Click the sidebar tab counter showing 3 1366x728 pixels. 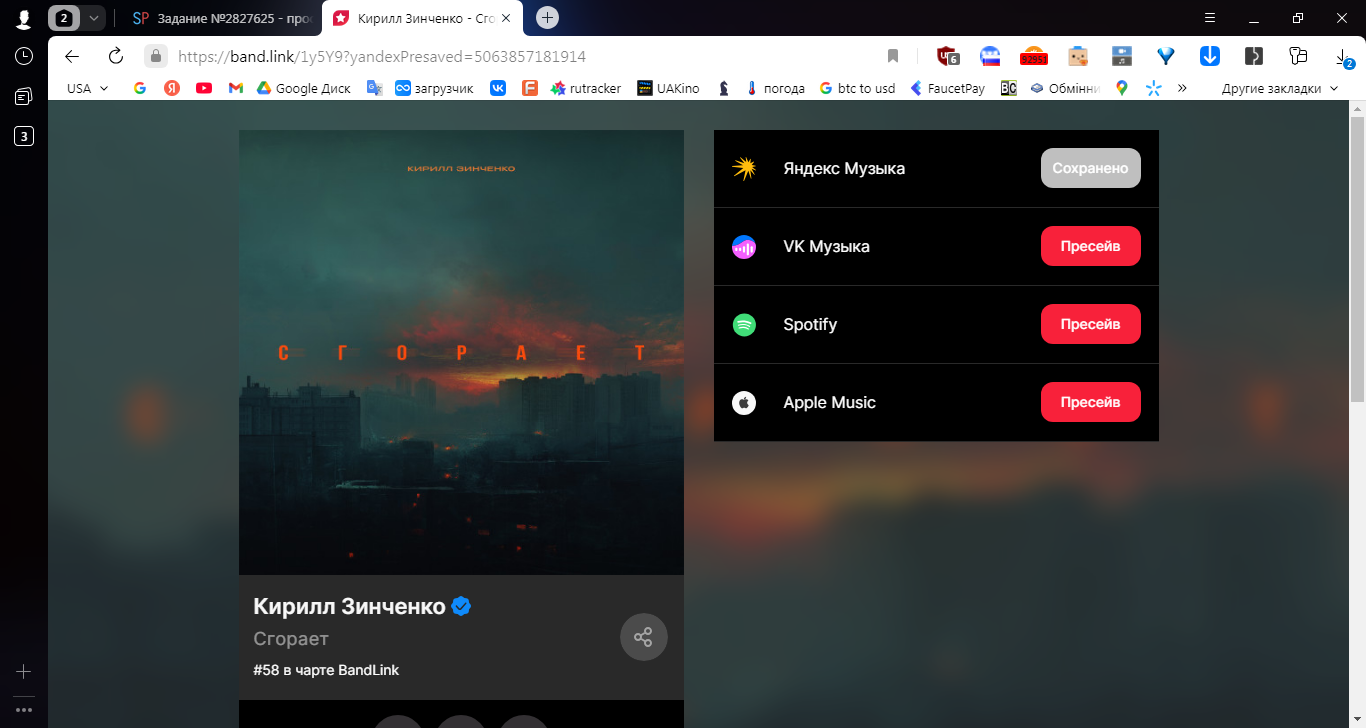click(x=24, y=136)
